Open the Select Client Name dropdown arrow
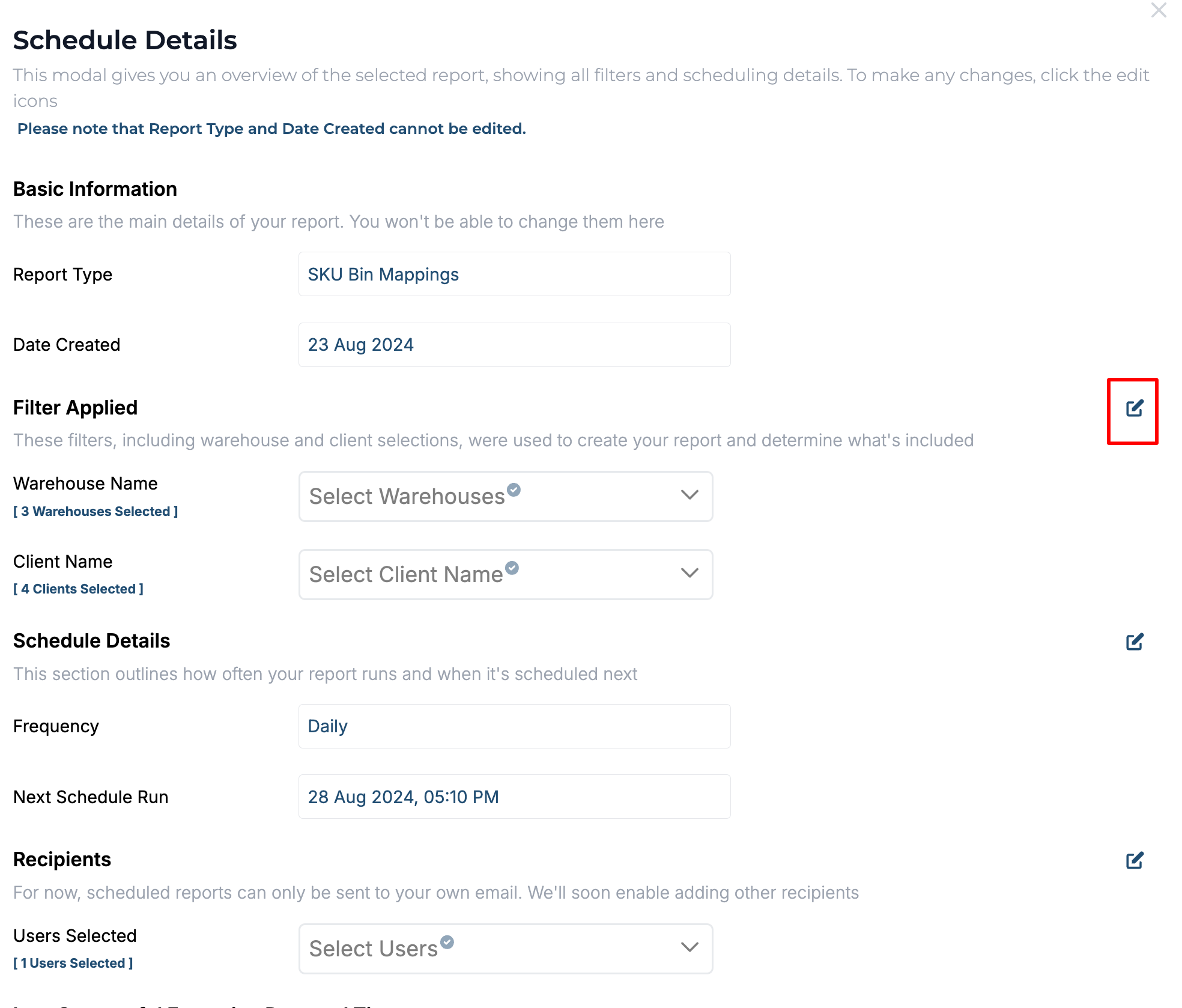Image resolution: width=1182 pixels, height=1008 pixels. [x=689, y=573]
